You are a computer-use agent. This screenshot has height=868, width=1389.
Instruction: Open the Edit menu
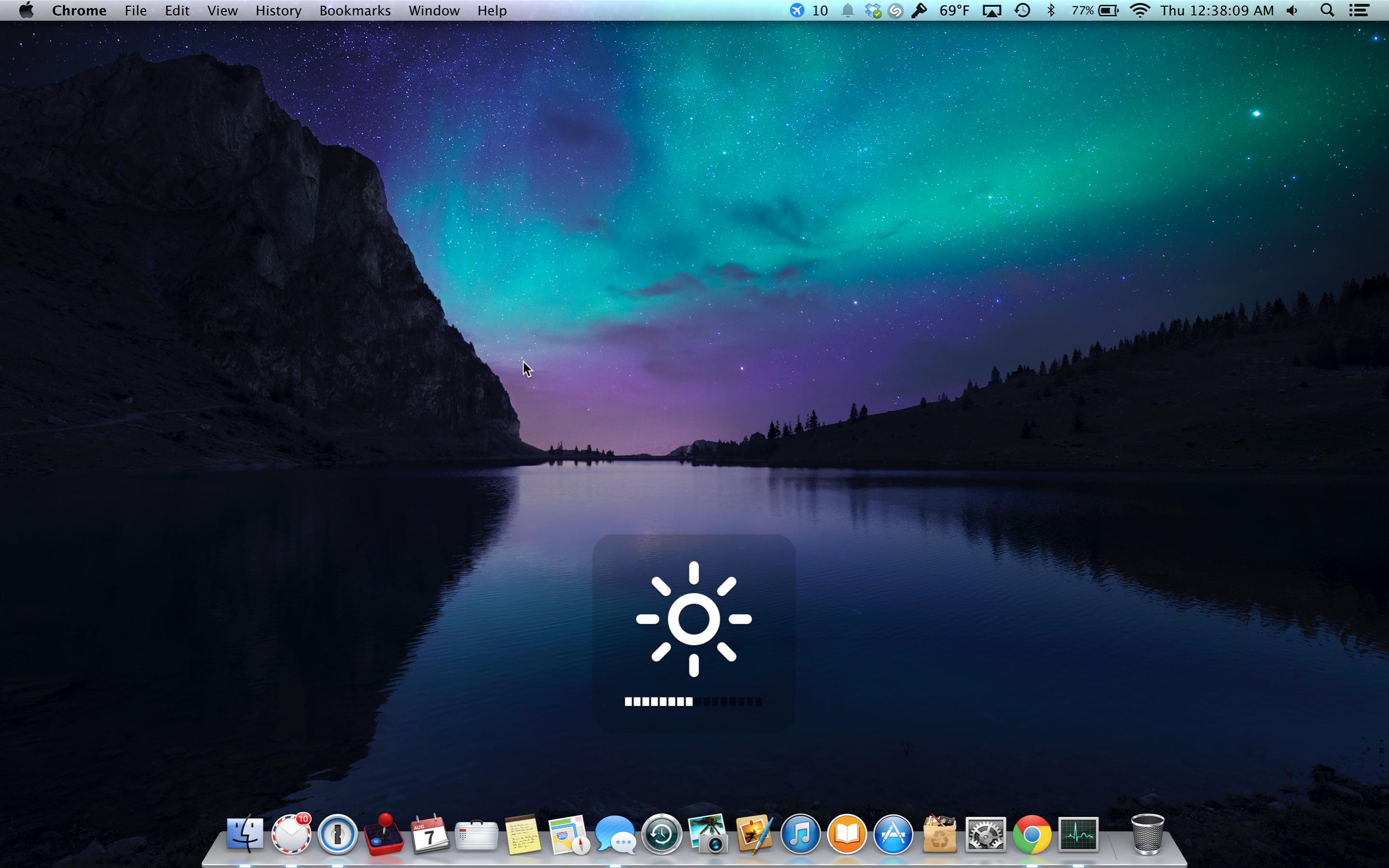point(177,10)
